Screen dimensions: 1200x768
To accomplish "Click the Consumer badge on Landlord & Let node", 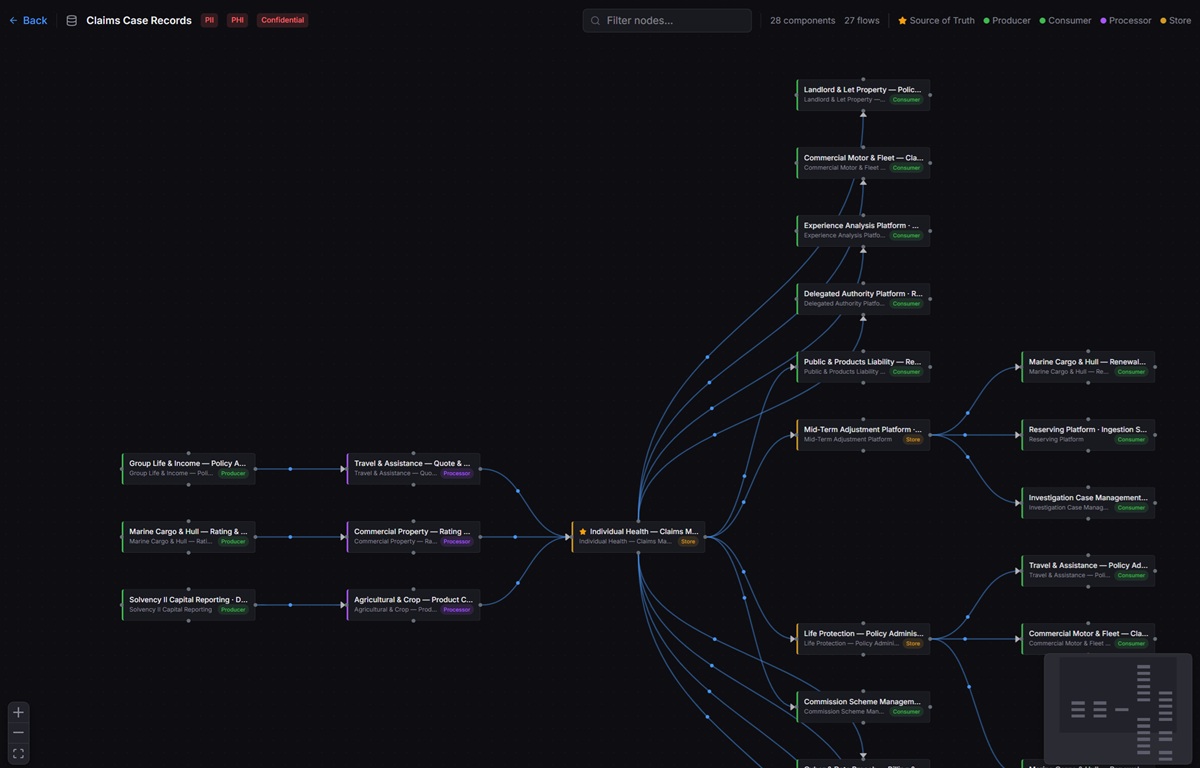I will click(x=906, y=99).
